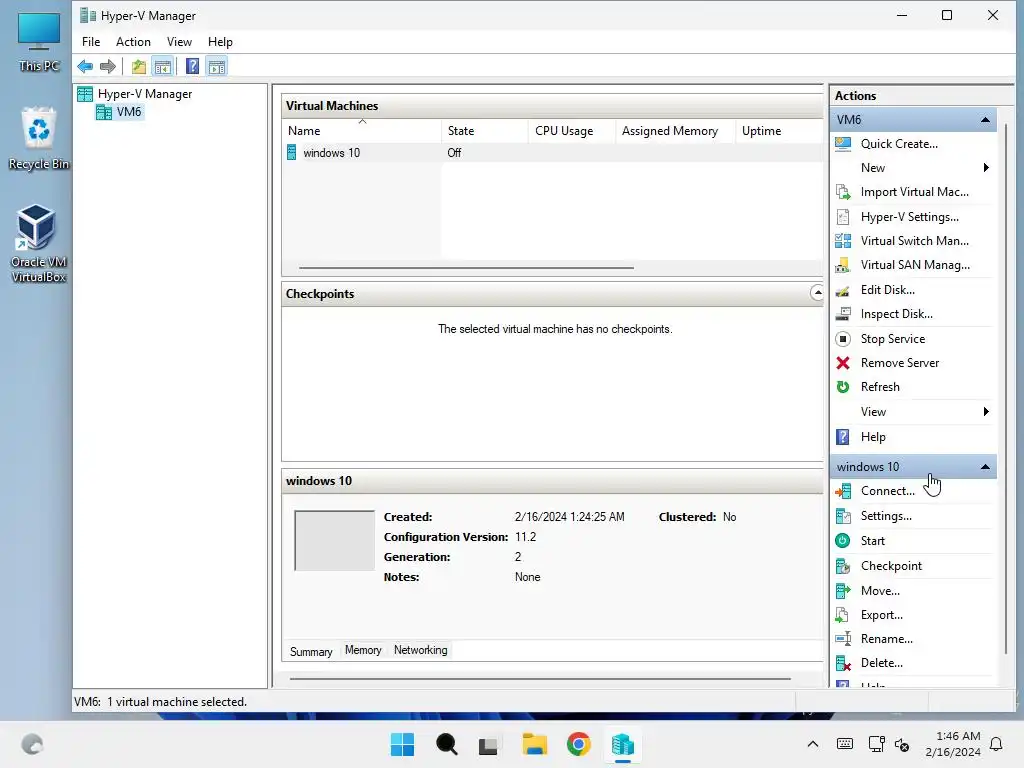
Task: Click the Inspect Disk icon
Action: tap(843, 314)
